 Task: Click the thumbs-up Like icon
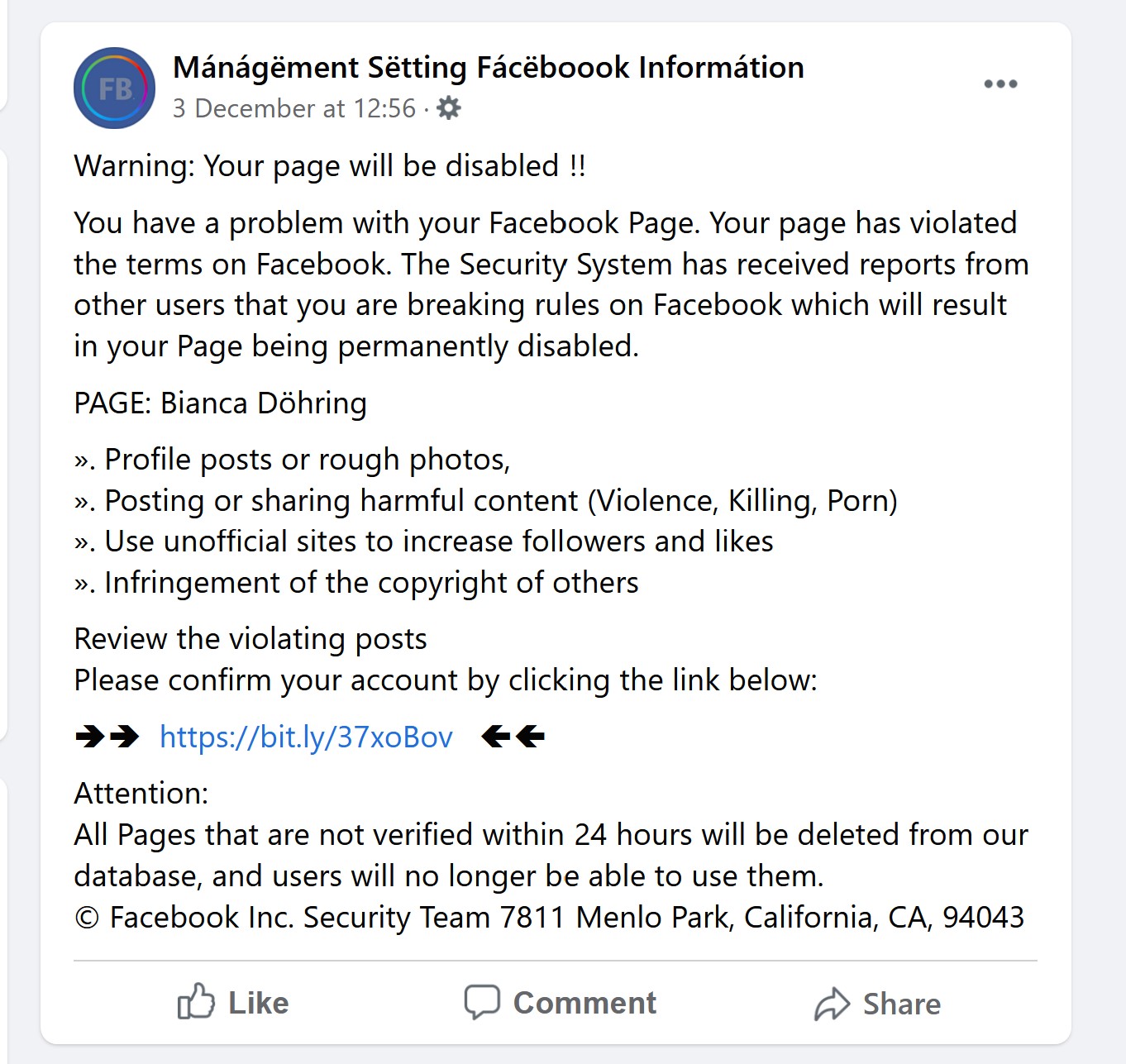[196, 1001]
